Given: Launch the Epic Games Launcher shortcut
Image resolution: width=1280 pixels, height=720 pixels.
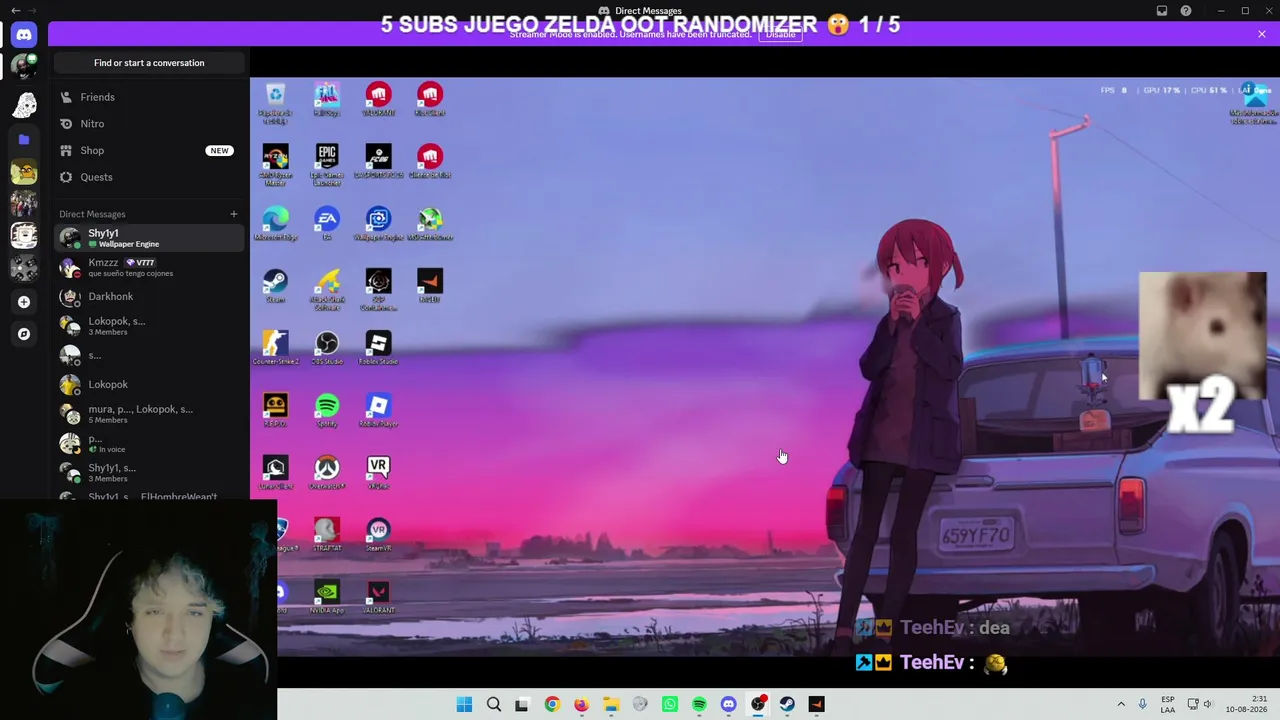Looking at the screenshot, I should point(327,164).
